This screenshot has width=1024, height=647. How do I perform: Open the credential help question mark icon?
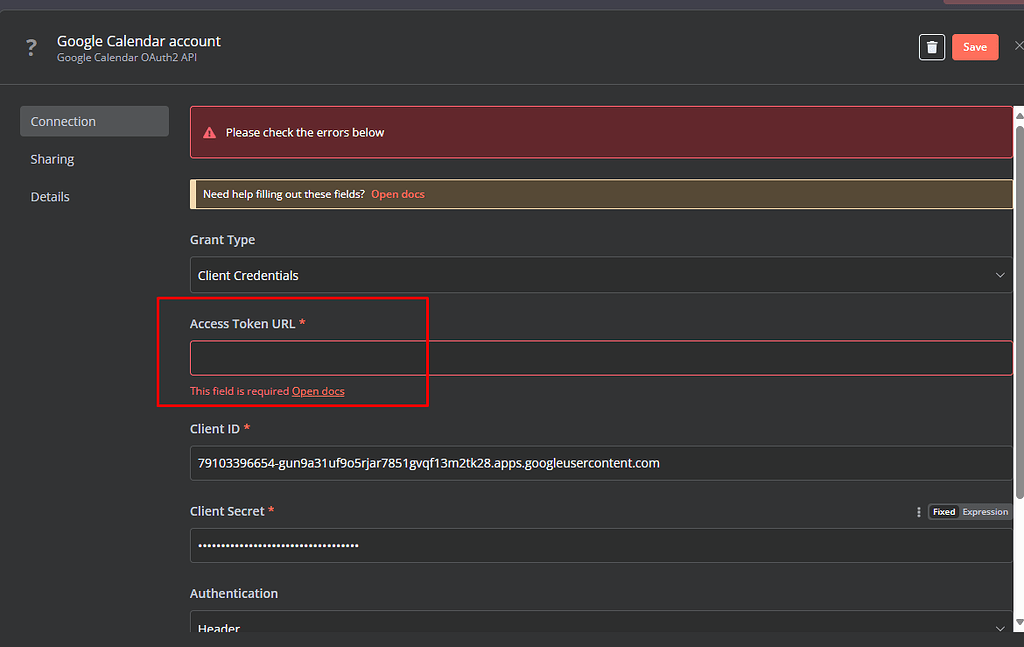[x=30, y=47]
